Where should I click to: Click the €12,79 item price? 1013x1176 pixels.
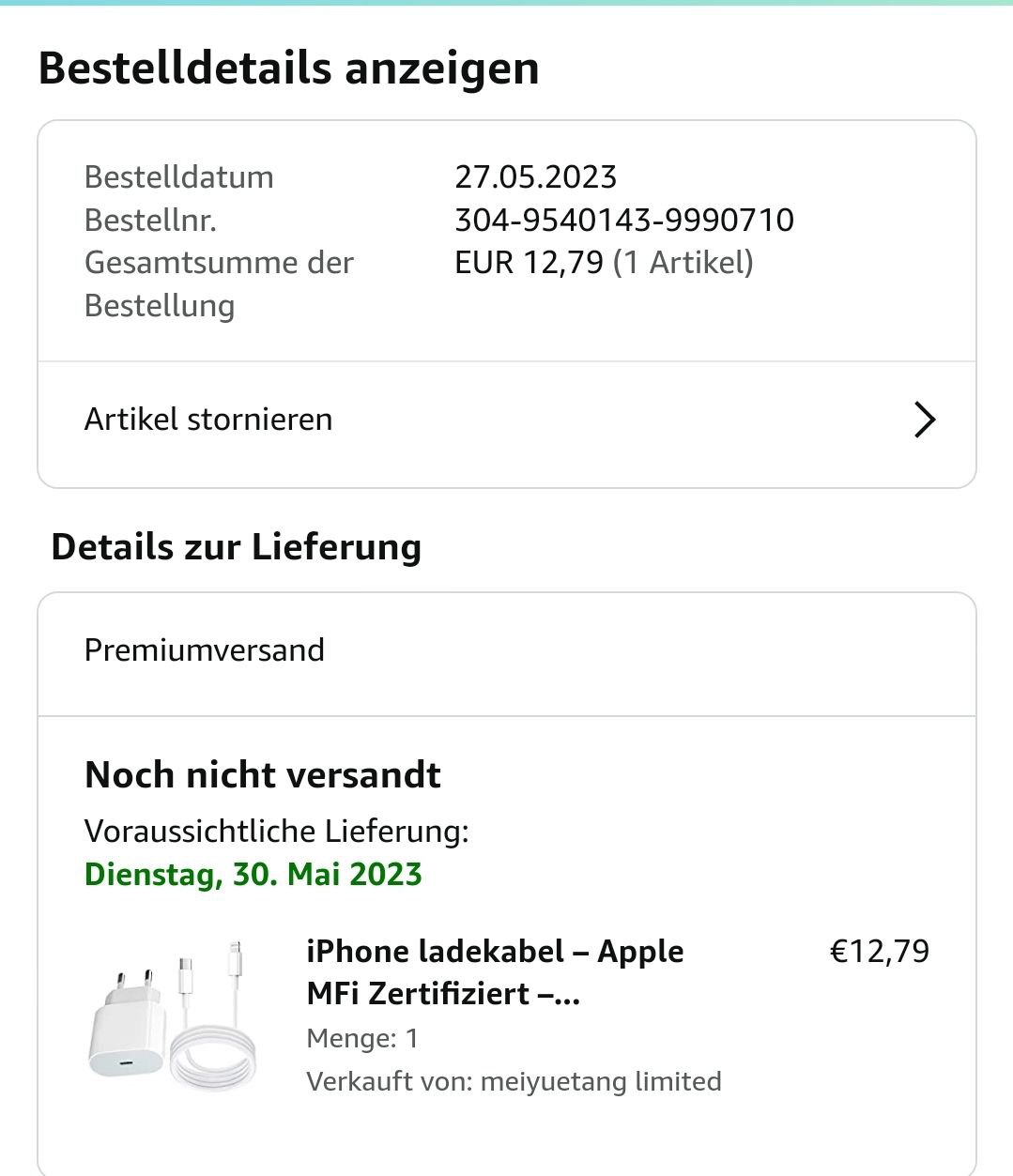[x=880, y=951]
